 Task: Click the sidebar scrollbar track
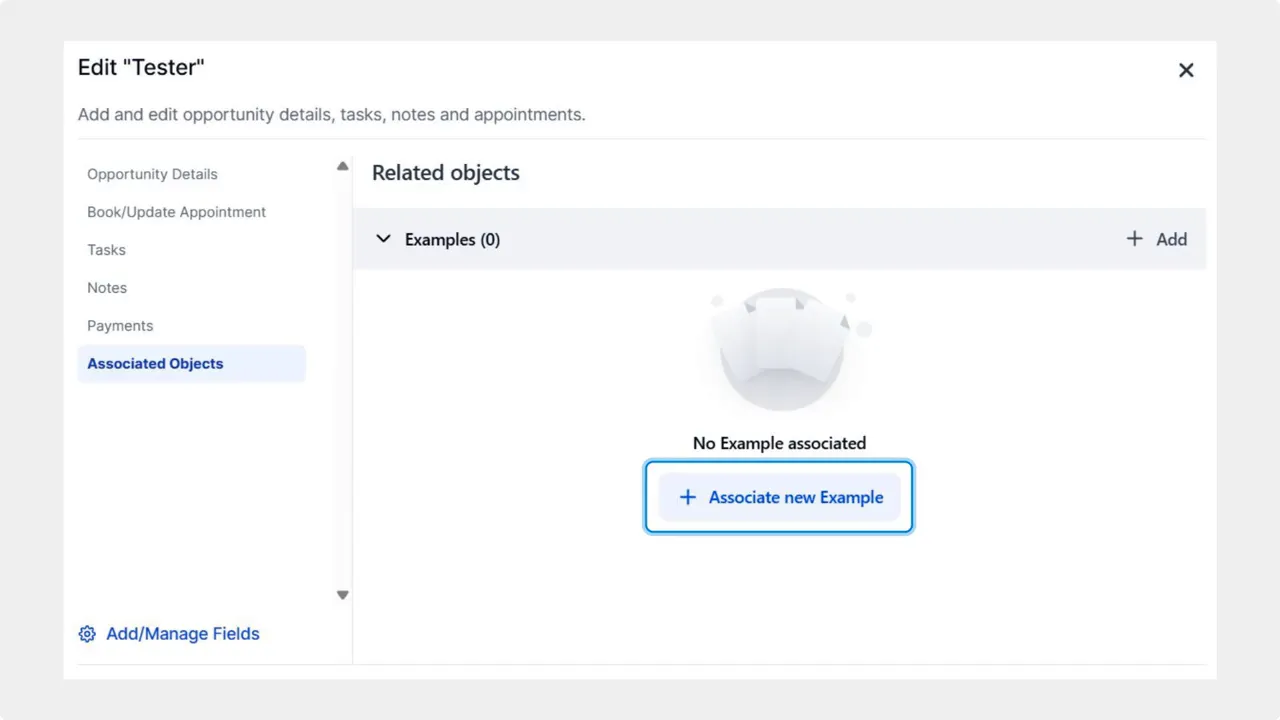pyautogui.click(x=342, y=380)
